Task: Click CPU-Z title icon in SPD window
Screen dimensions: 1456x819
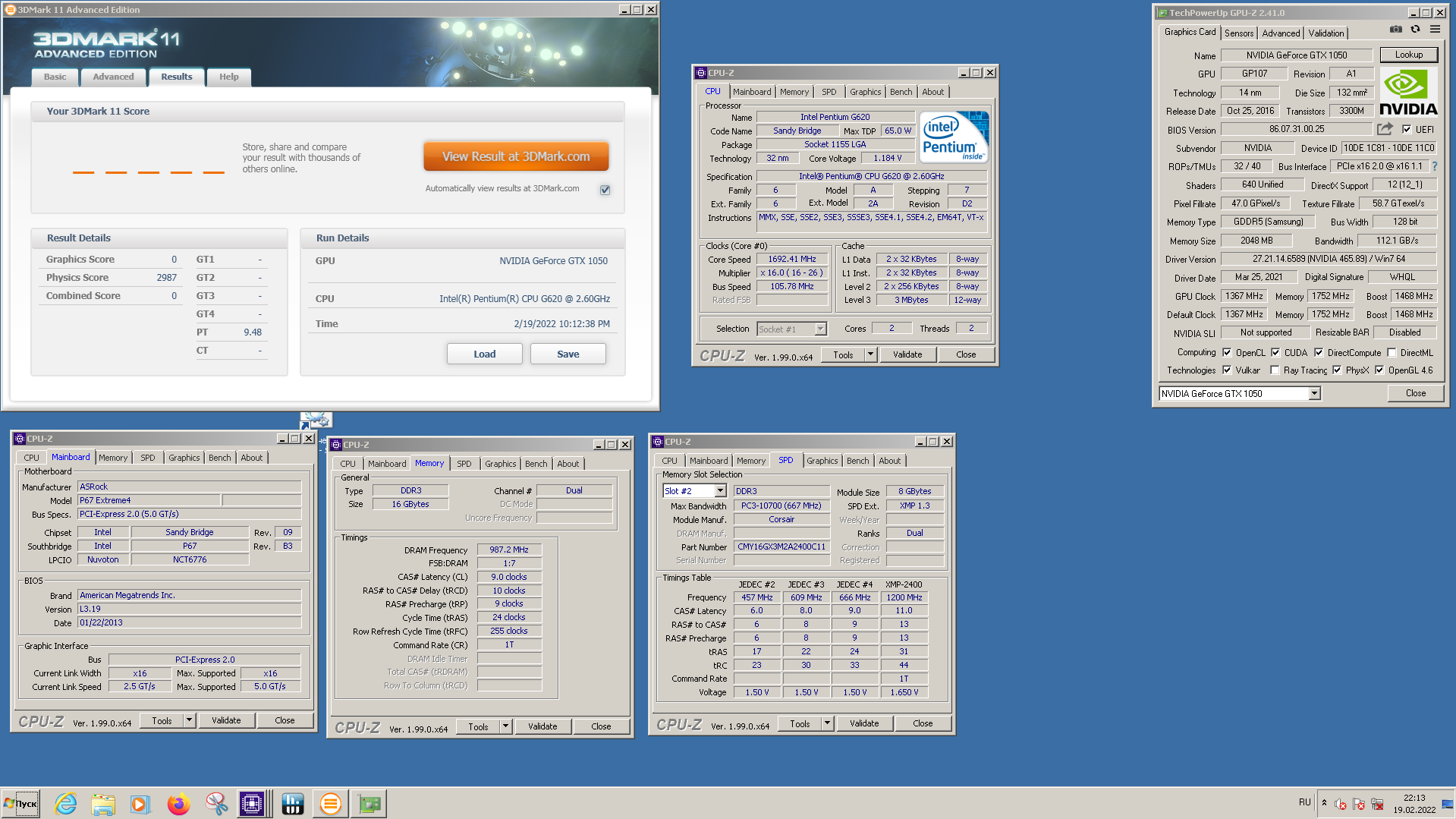Action: pos(658,442)
